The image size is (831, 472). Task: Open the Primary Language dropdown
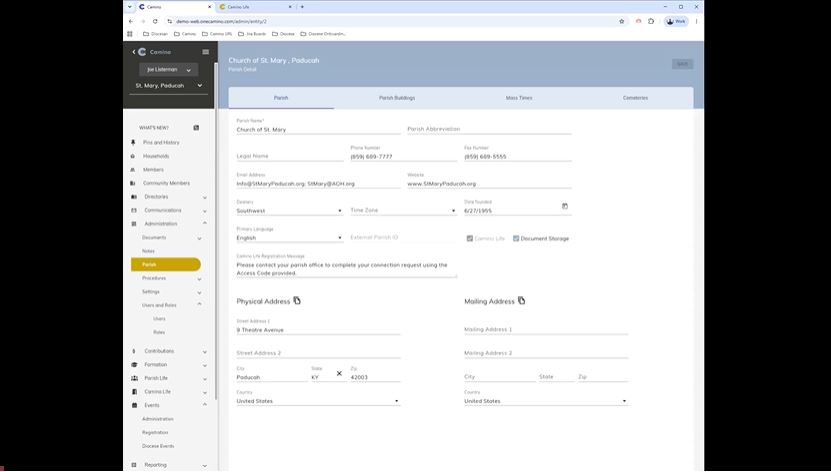click(x=289, y=238)
